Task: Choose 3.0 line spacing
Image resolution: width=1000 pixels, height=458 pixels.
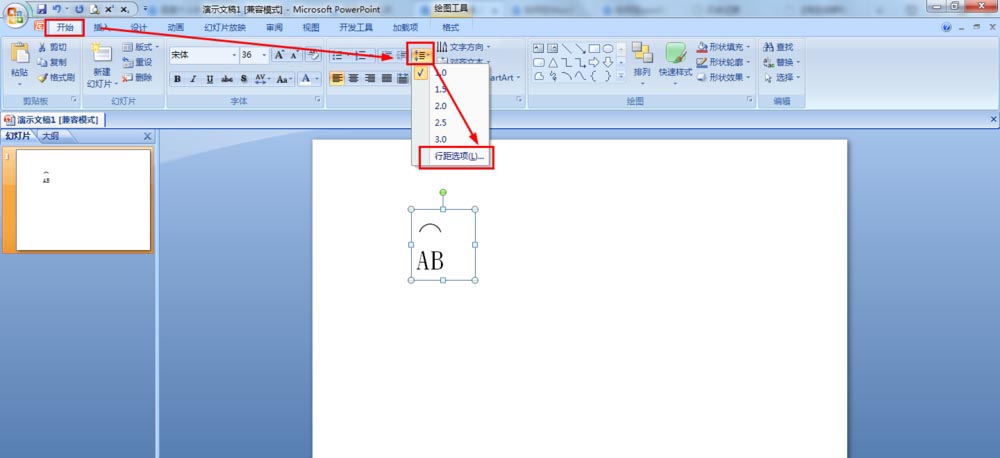Action: pos(450,139)
